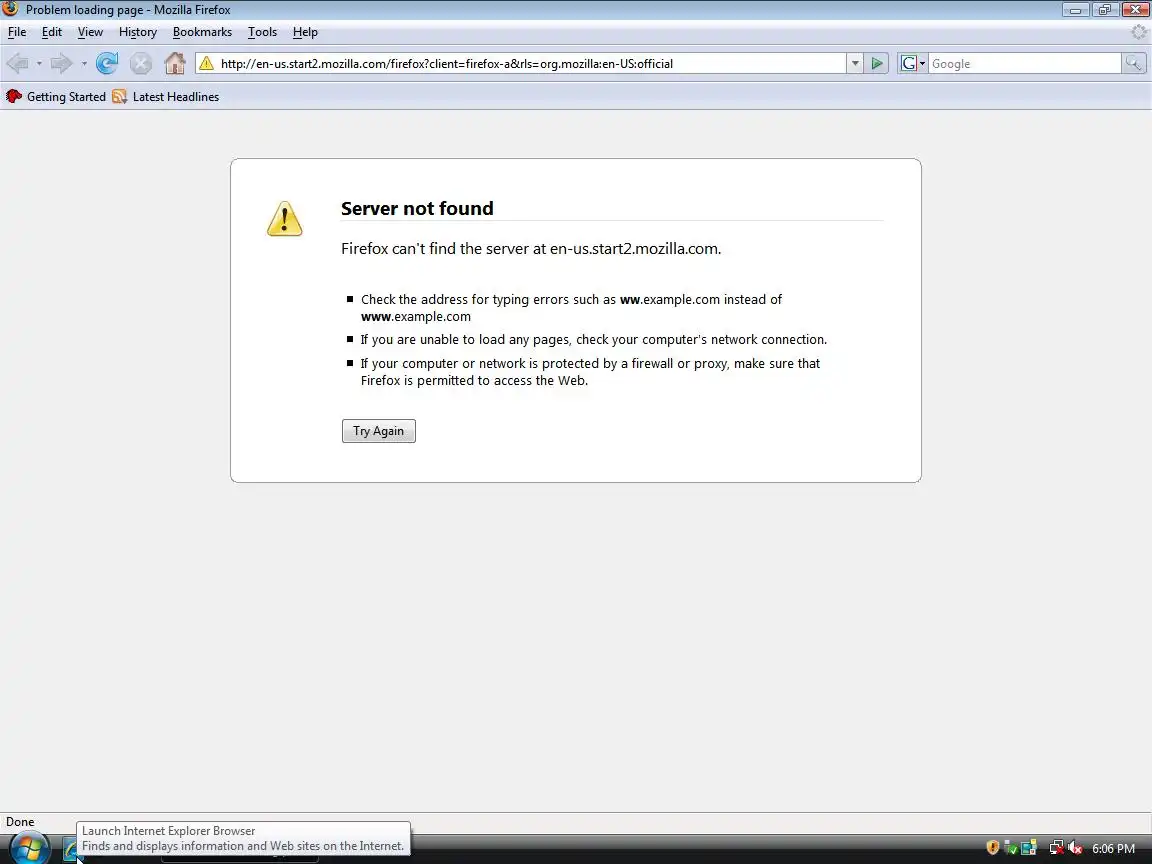Click the green Go arrow button
1152x864 pixels.
click(x=876, y=64)
